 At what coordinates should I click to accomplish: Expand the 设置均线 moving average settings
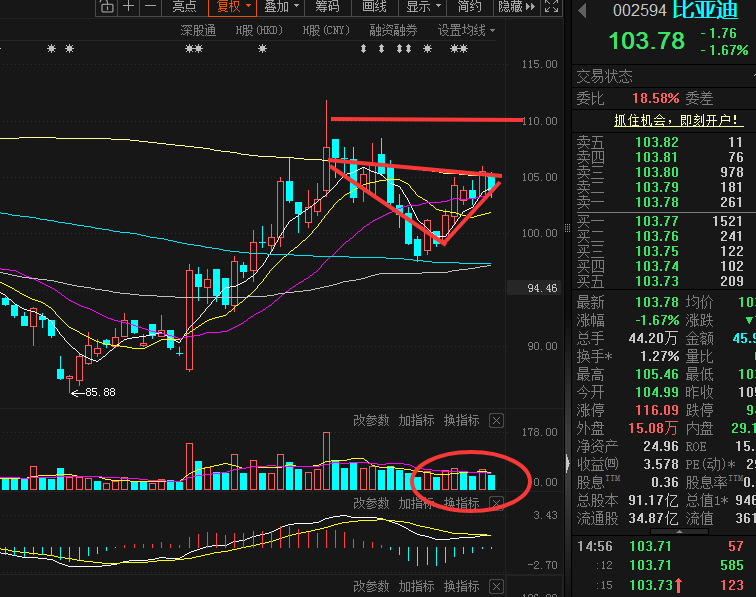point(466,30)
